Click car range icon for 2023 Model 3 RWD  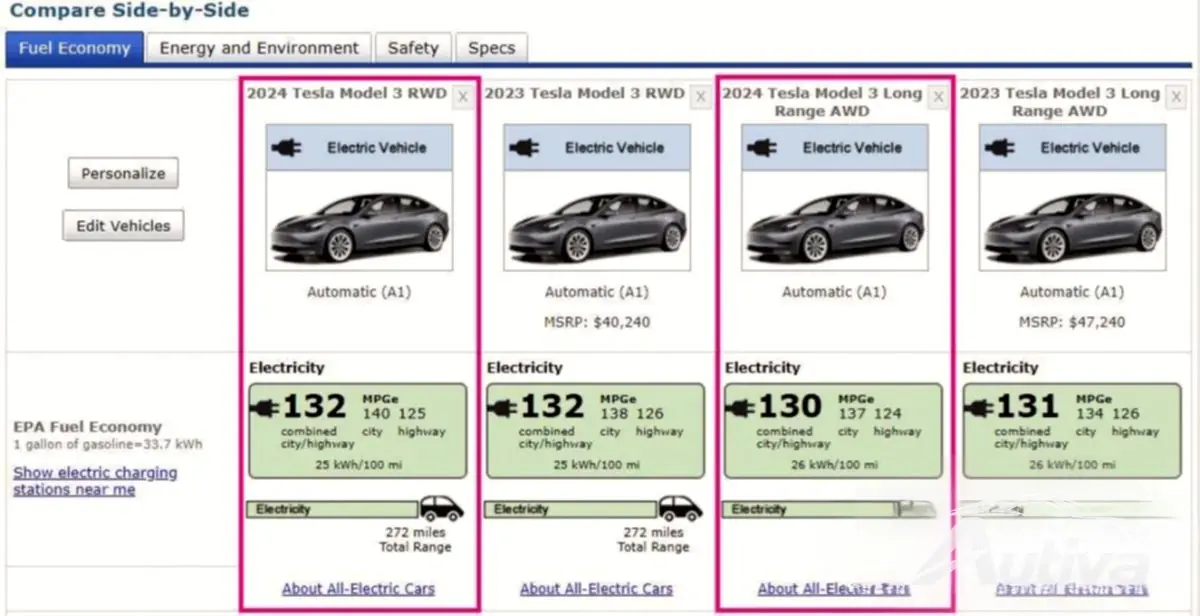(679, 508)
